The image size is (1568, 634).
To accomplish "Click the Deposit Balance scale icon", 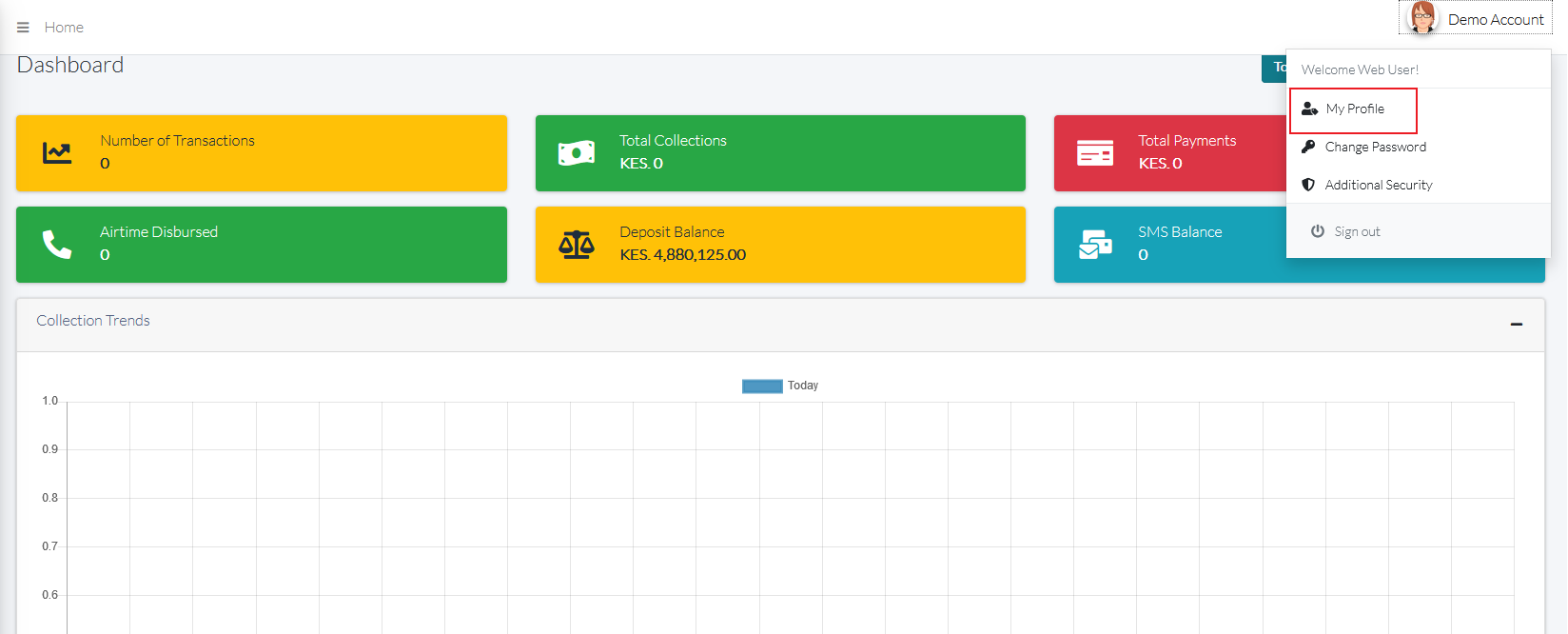I will [x=576, y=245].
